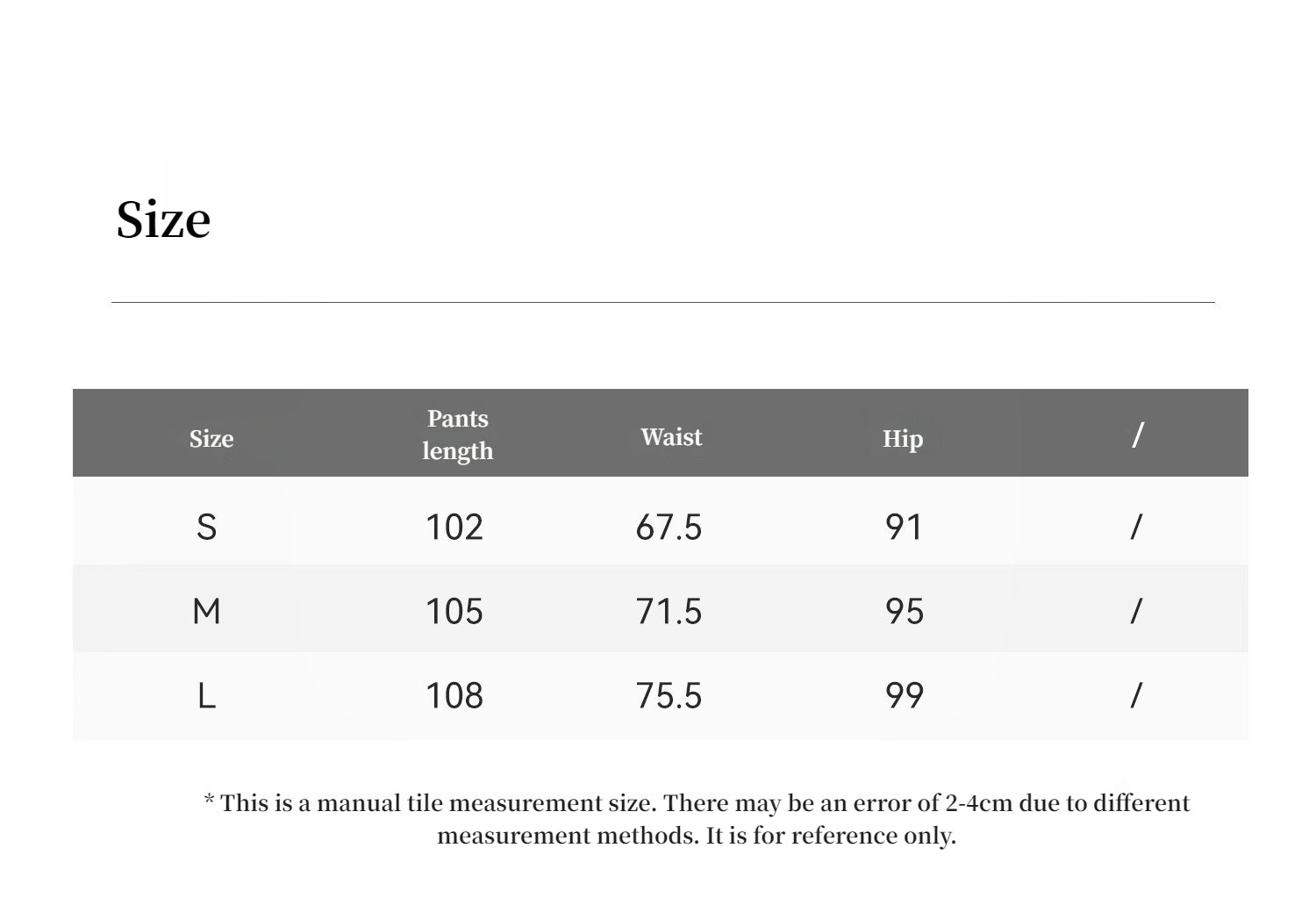Click pants length value 102
Screen dimensions: 1316x898
click(x=454, y=528)
